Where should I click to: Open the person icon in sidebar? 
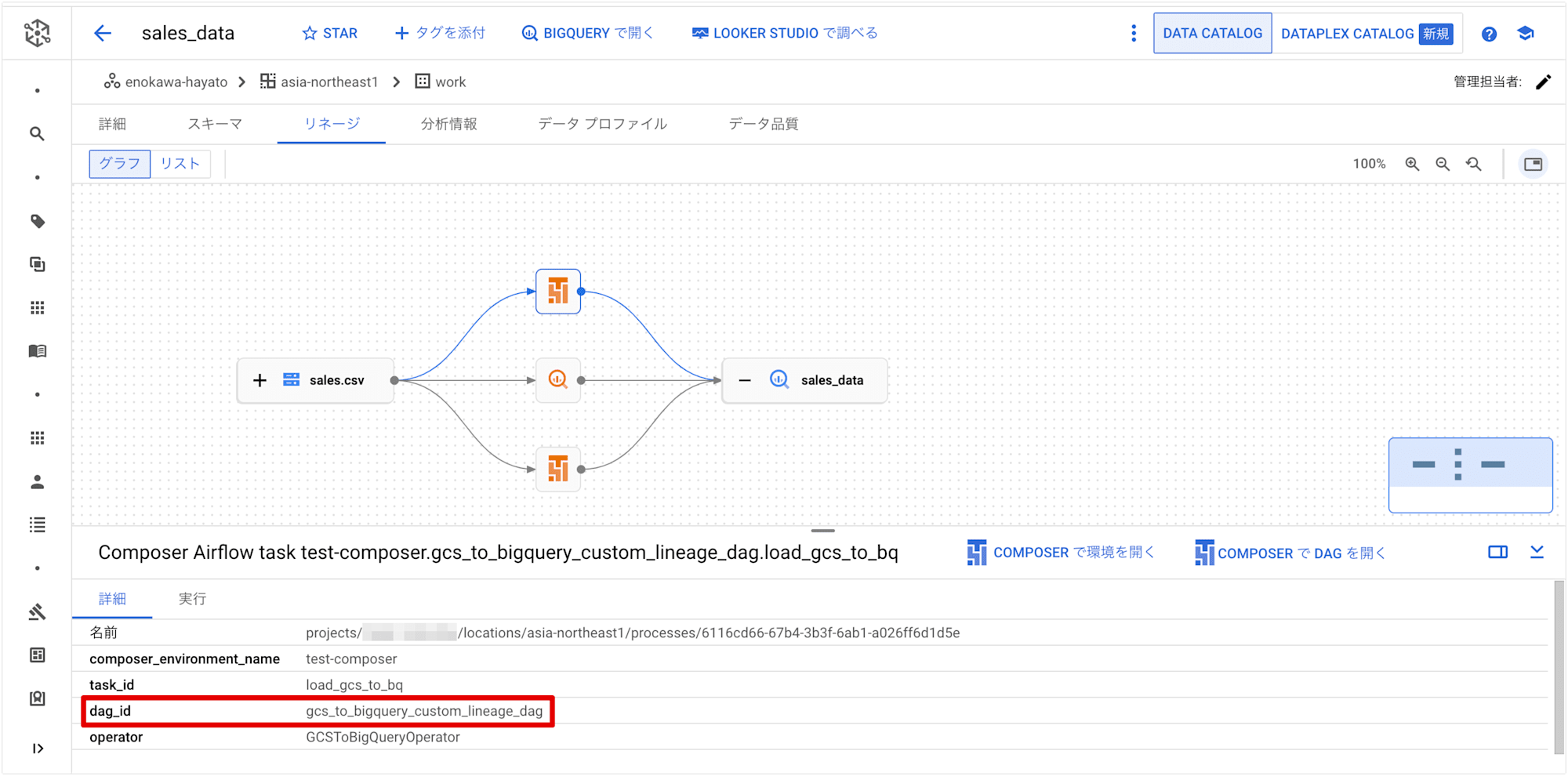click(37, 481)
